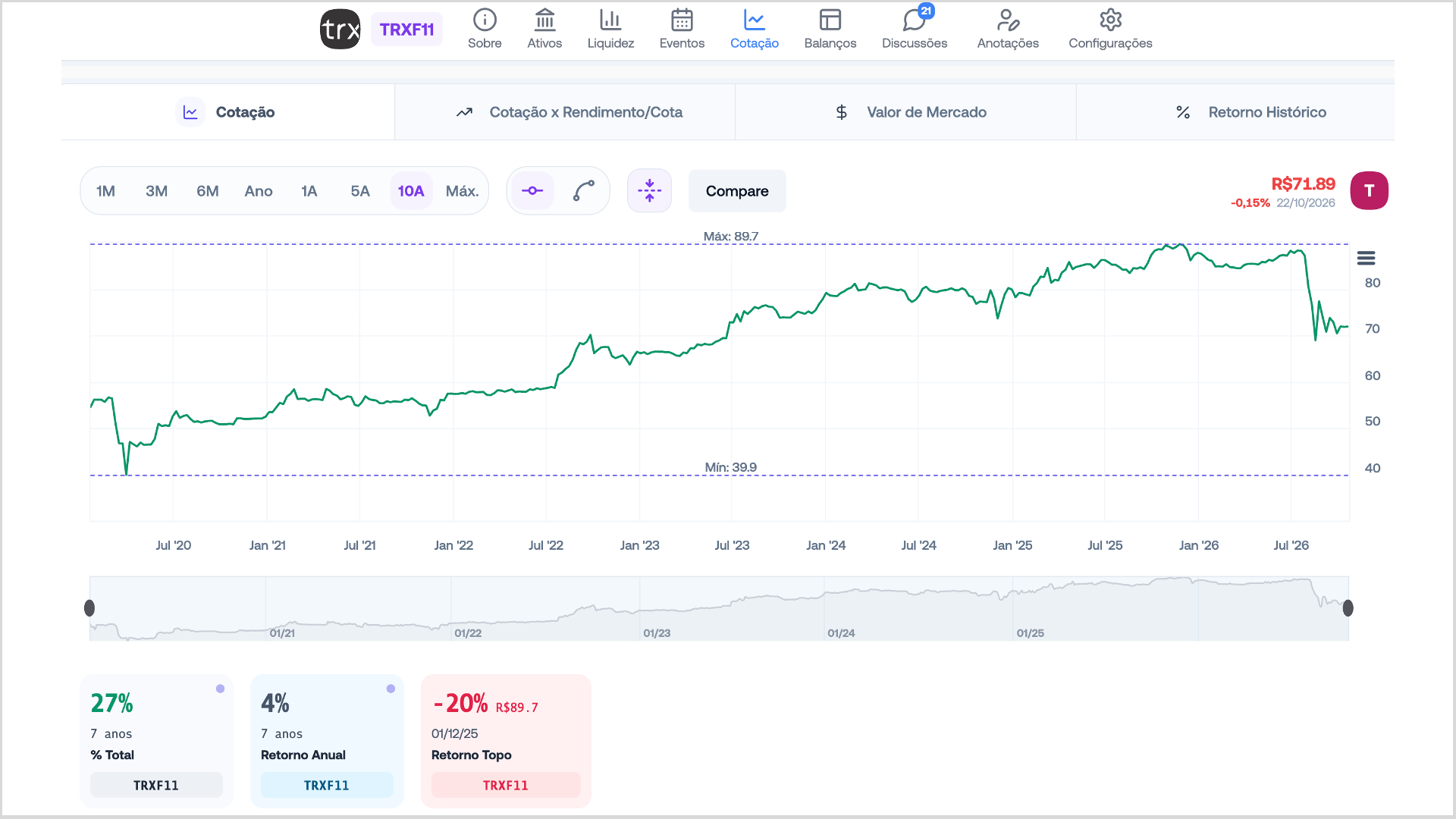The height and width of the screenshot is (819, 1456).
Task: Open the Anotações user-pen icon
Action: [x=1008, y=20]
